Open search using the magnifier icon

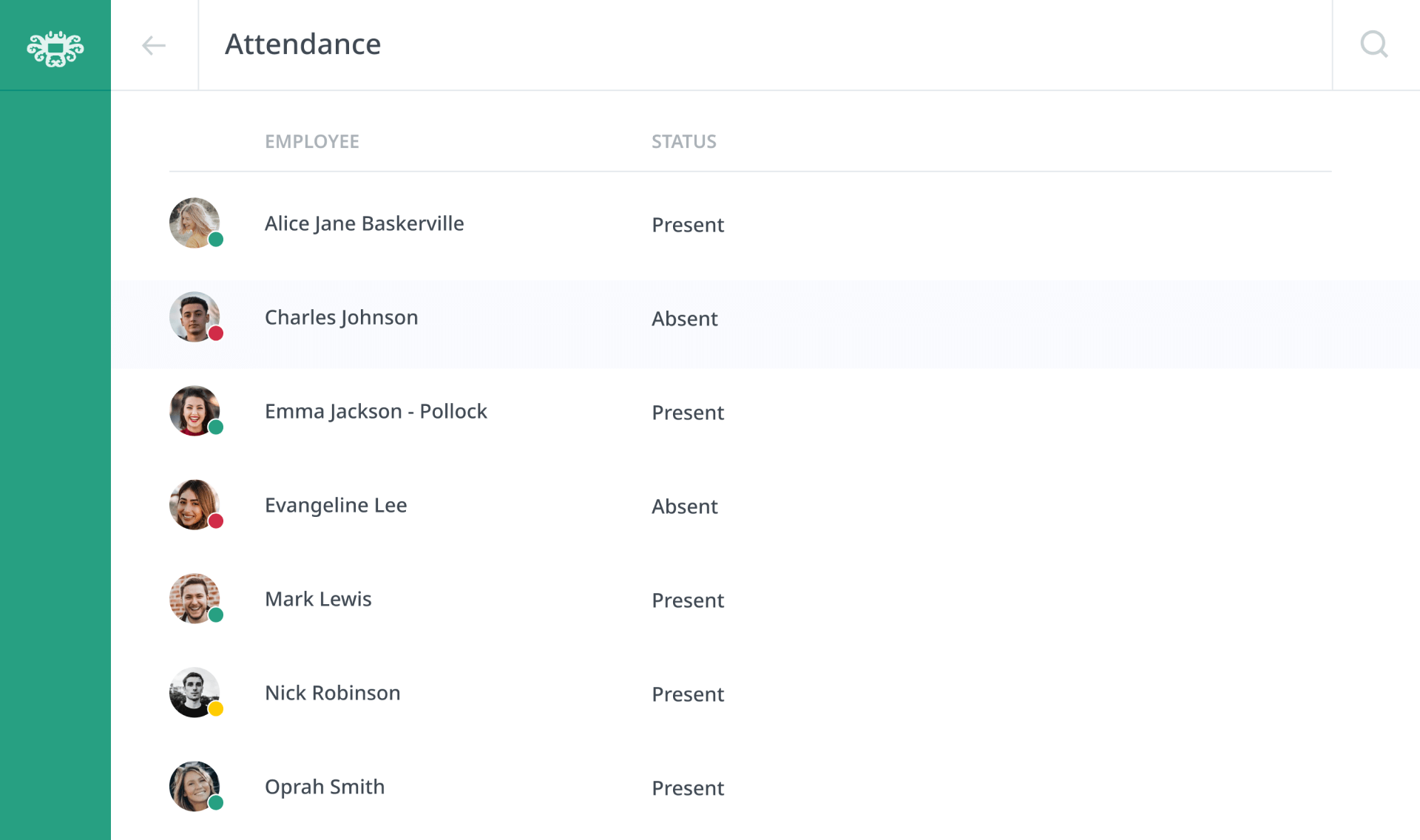pos(1374,44)
